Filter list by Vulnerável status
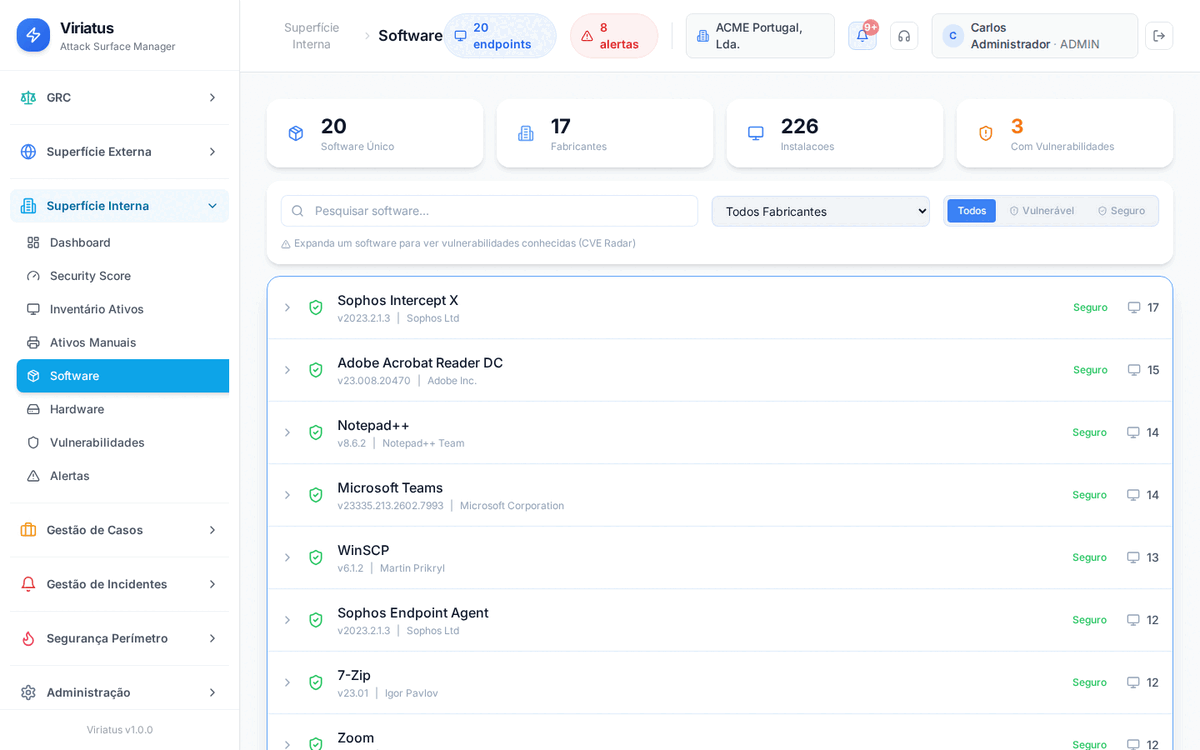1200x750 pixels. coord(1041,211)
